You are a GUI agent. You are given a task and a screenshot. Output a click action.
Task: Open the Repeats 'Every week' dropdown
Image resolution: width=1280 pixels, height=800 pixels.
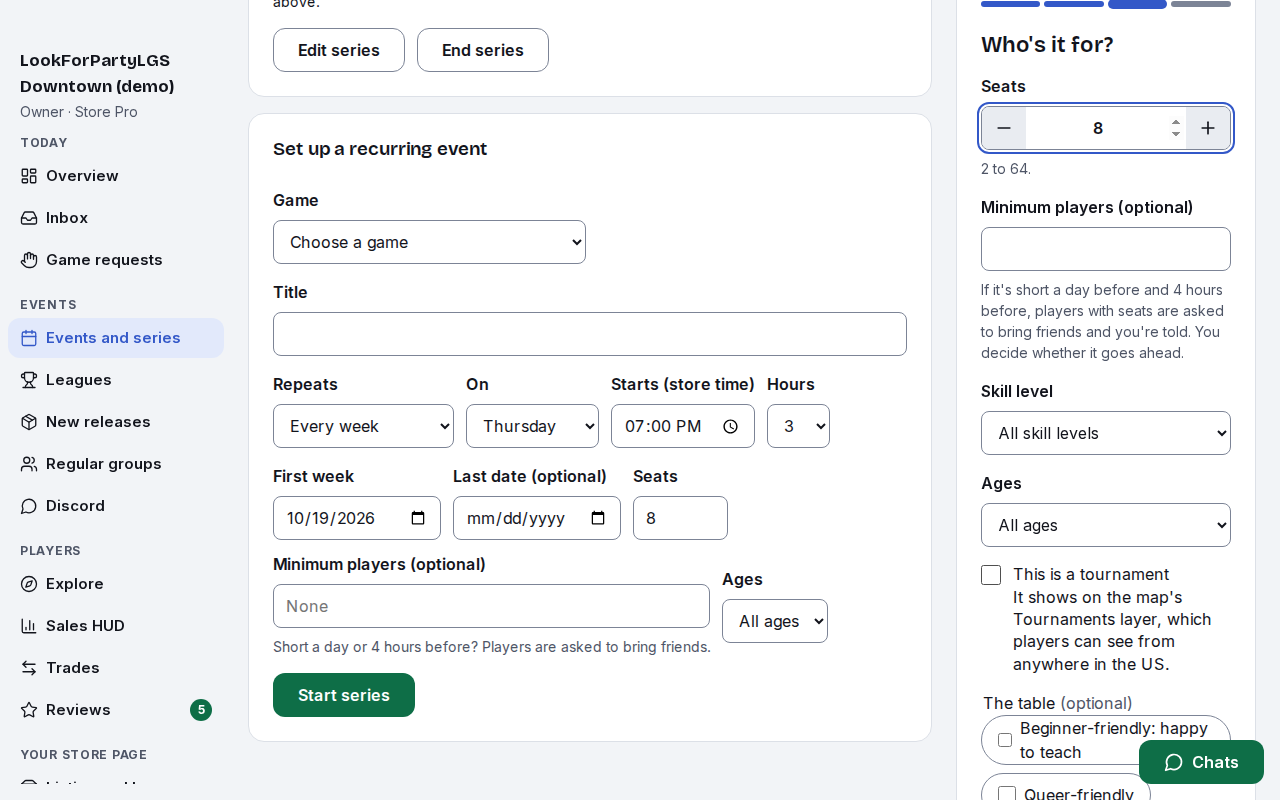tap(363, 426)
